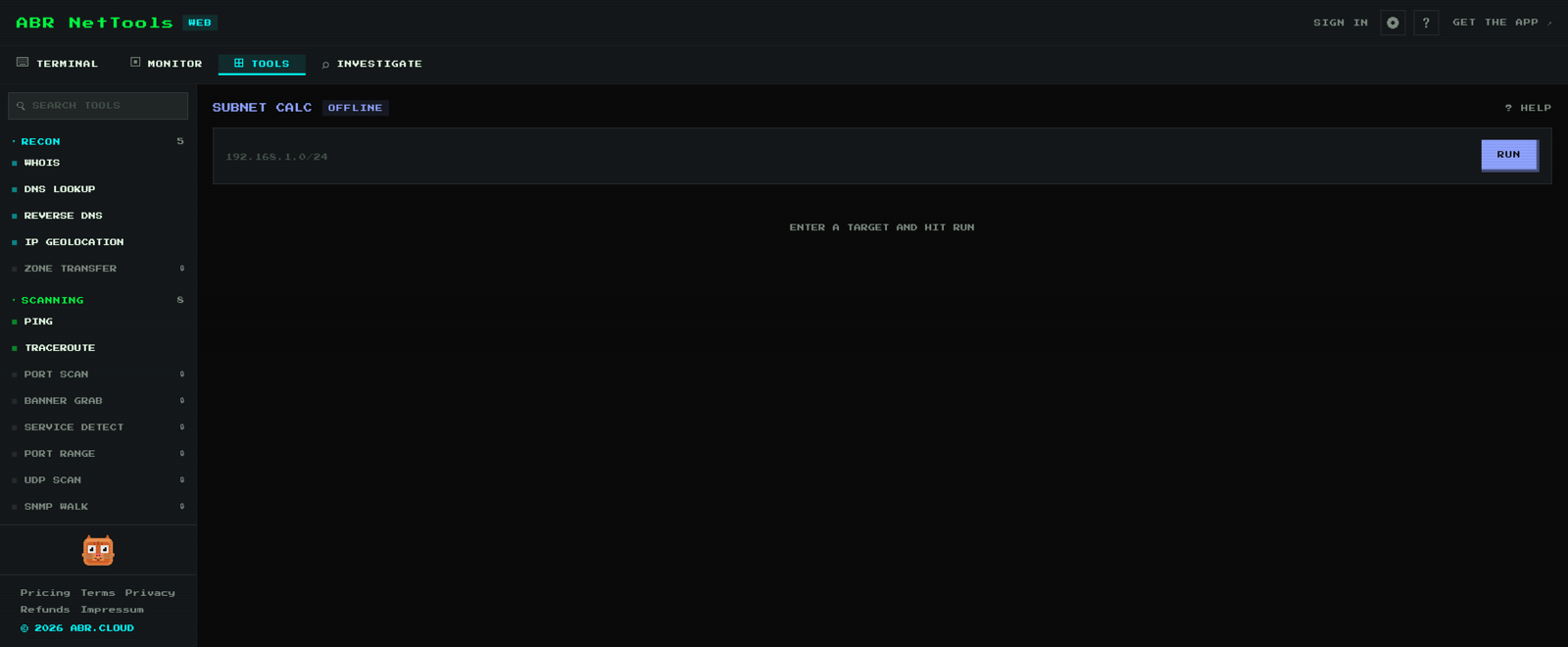Click the orange cat mascot icon
This screenshot has width=1568, height=647.
point(98,550)
